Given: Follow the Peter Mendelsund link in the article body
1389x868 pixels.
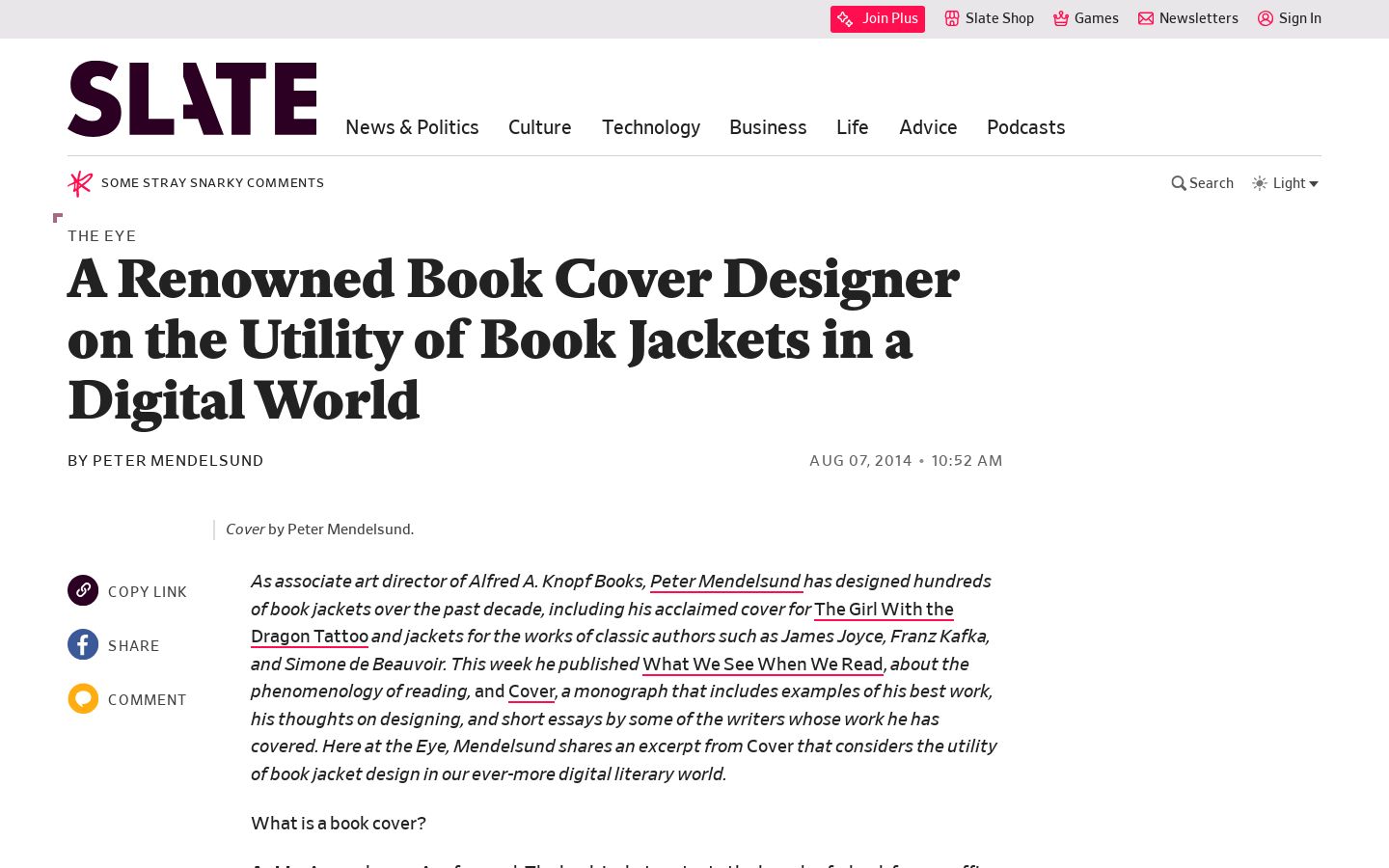Looking at the screenshot, I should (x=725, y=582).
